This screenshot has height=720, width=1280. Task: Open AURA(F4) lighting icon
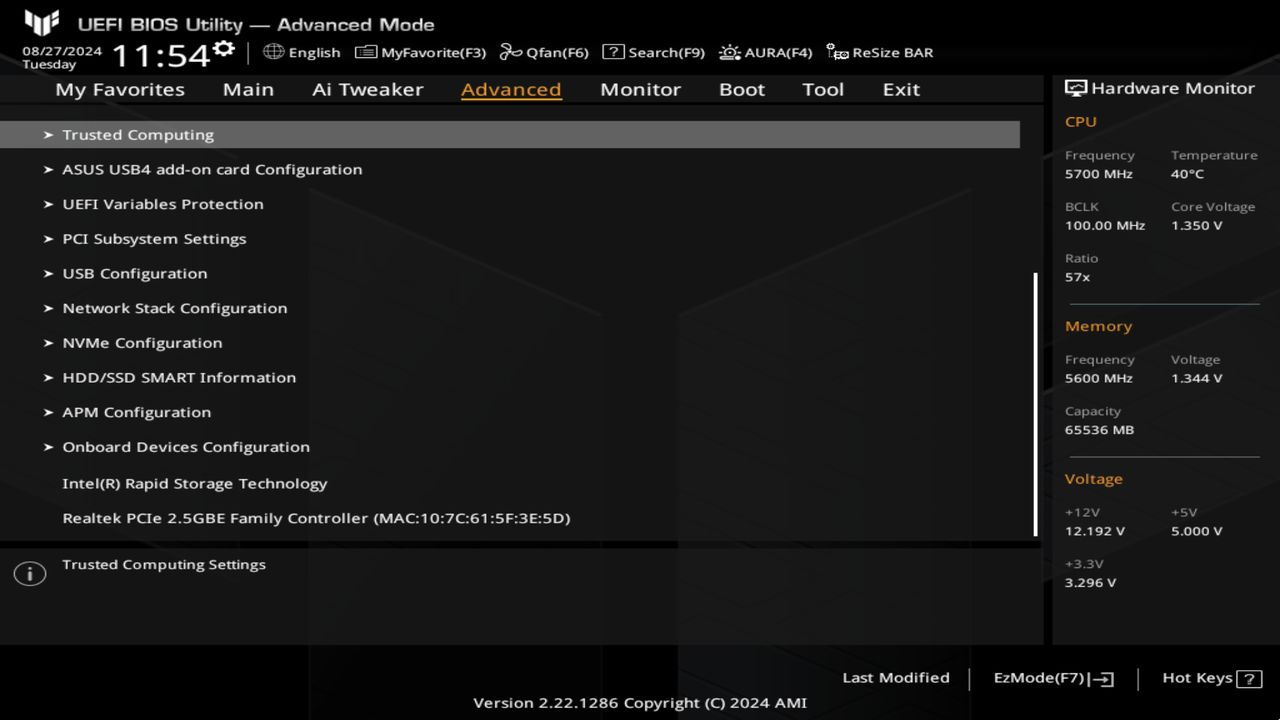click(730, 52)
